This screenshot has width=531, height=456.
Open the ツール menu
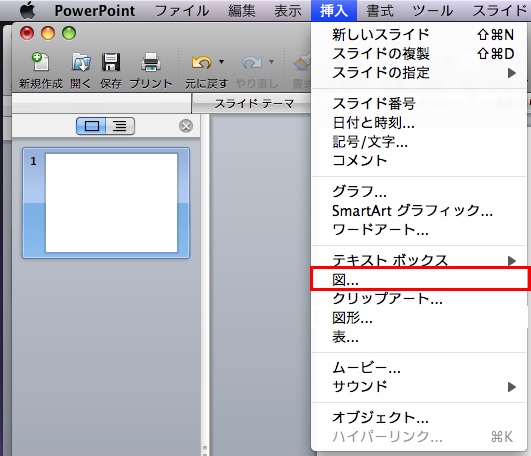pos(433,11)
